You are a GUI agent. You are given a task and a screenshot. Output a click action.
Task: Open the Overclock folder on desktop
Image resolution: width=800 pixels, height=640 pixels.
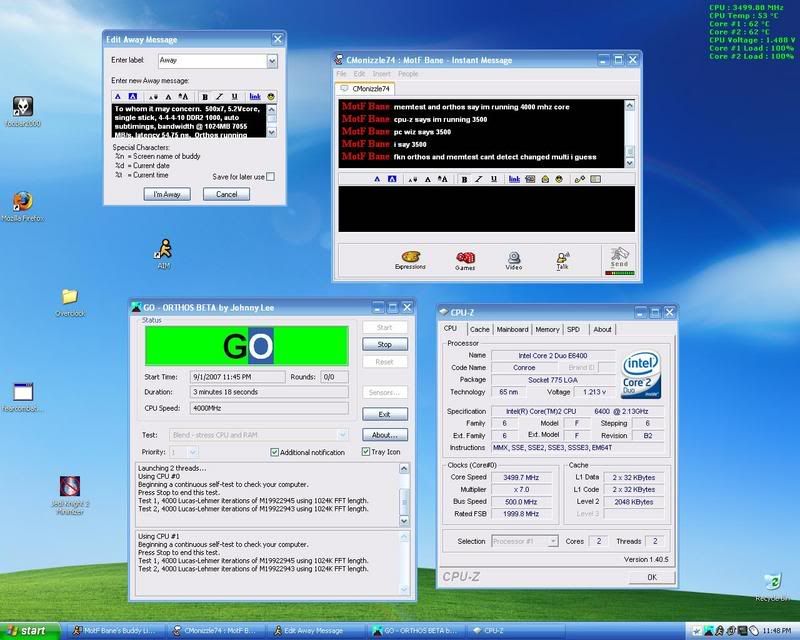click(70, 303)
